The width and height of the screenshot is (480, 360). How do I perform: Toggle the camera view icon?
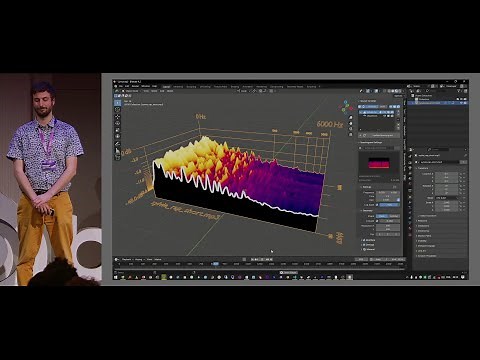click(x=350, y=129)
